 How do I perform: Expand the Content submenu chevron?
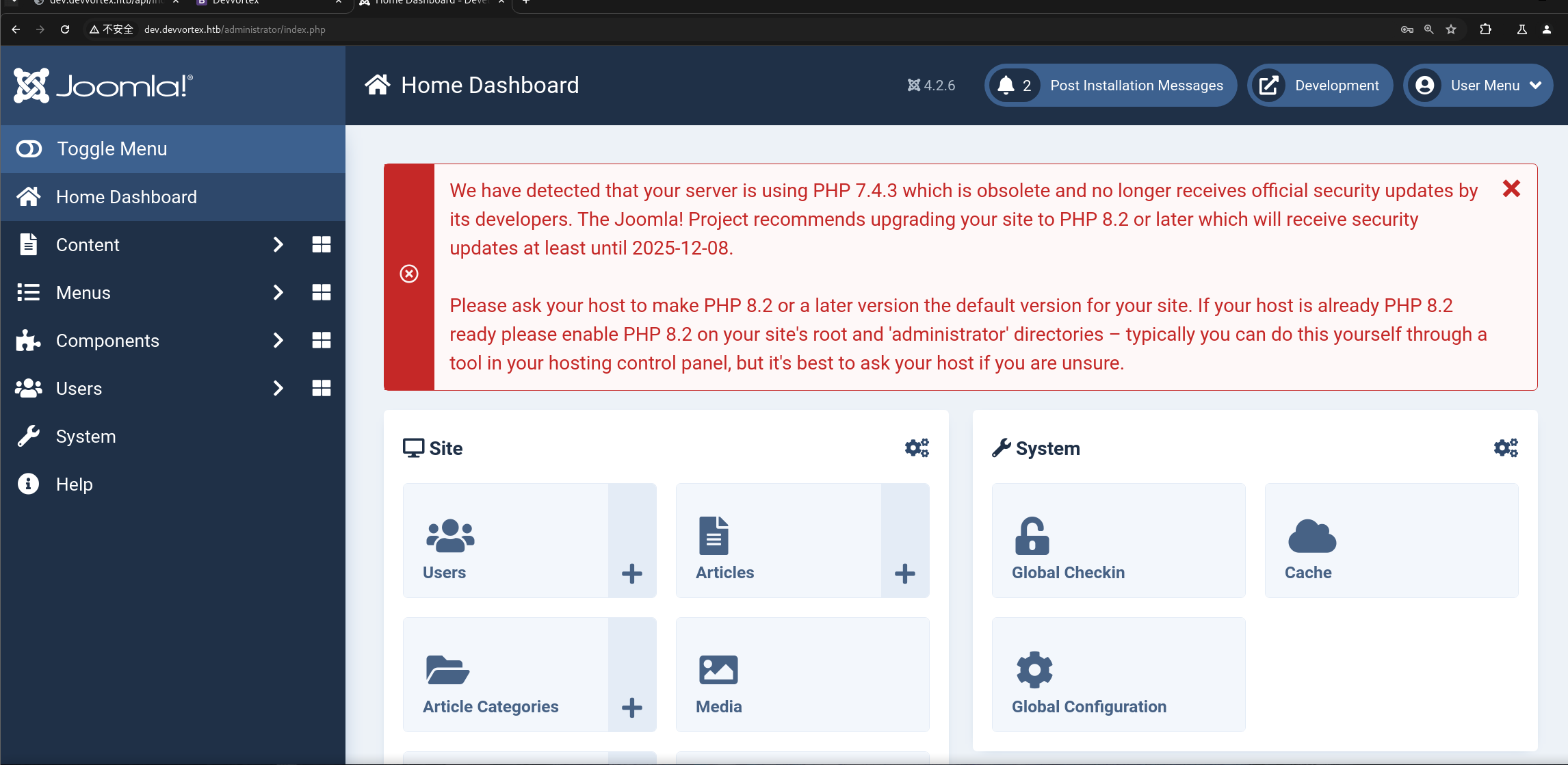[x=278, y=245]
